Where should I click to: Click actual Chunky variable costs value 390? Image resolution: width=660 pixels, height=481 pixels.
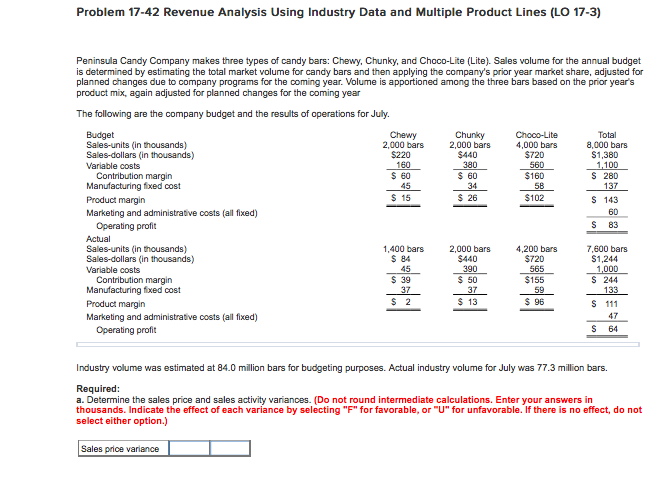coord(470,269)
